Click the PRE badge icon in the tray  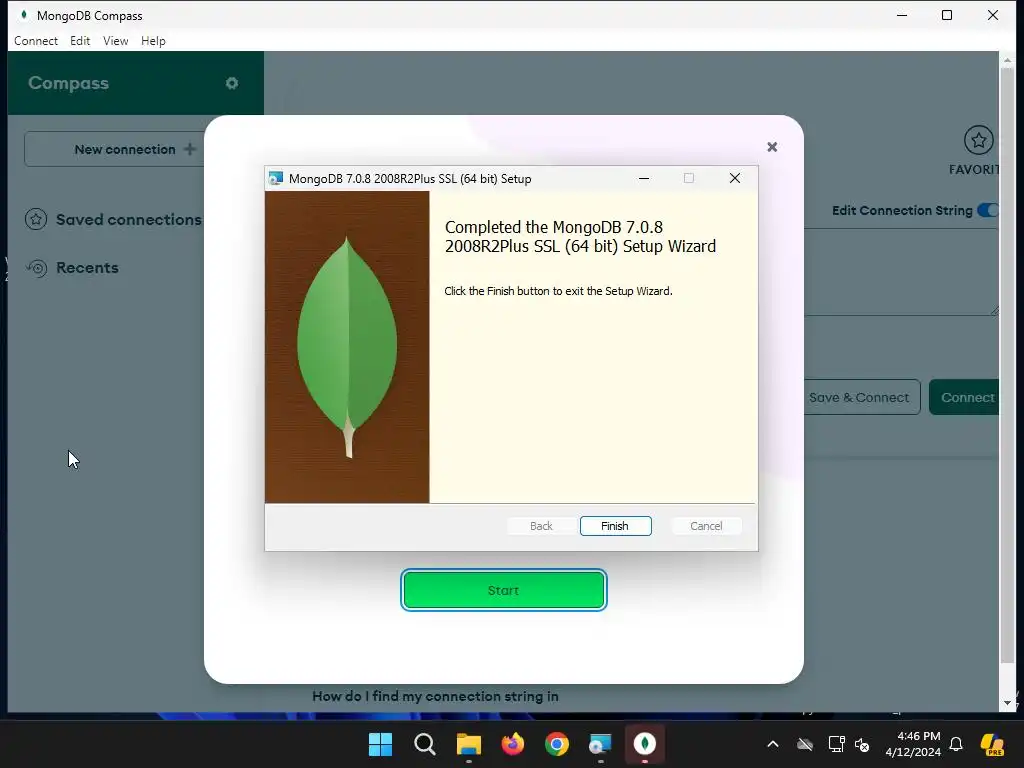coord(992,744)
